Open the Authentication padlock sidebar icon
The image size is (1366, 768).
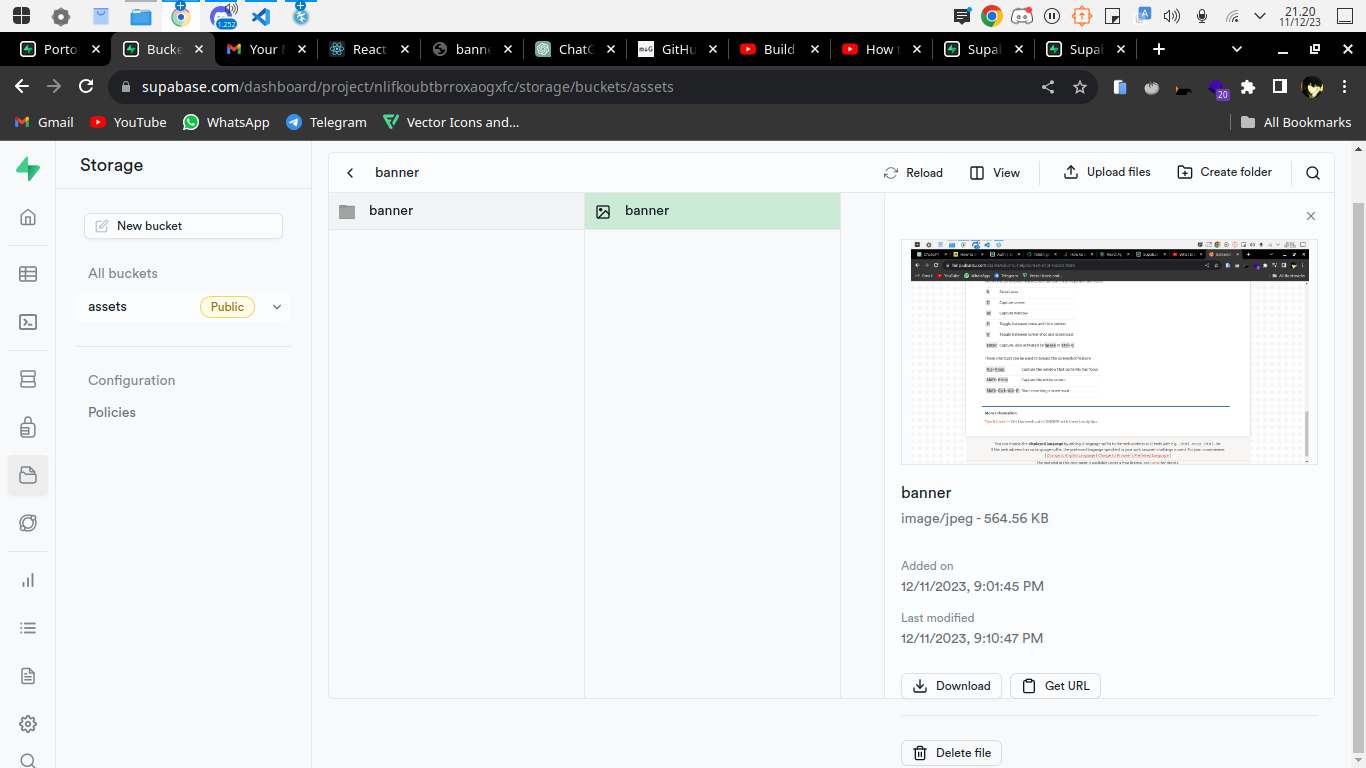(28, 427)
